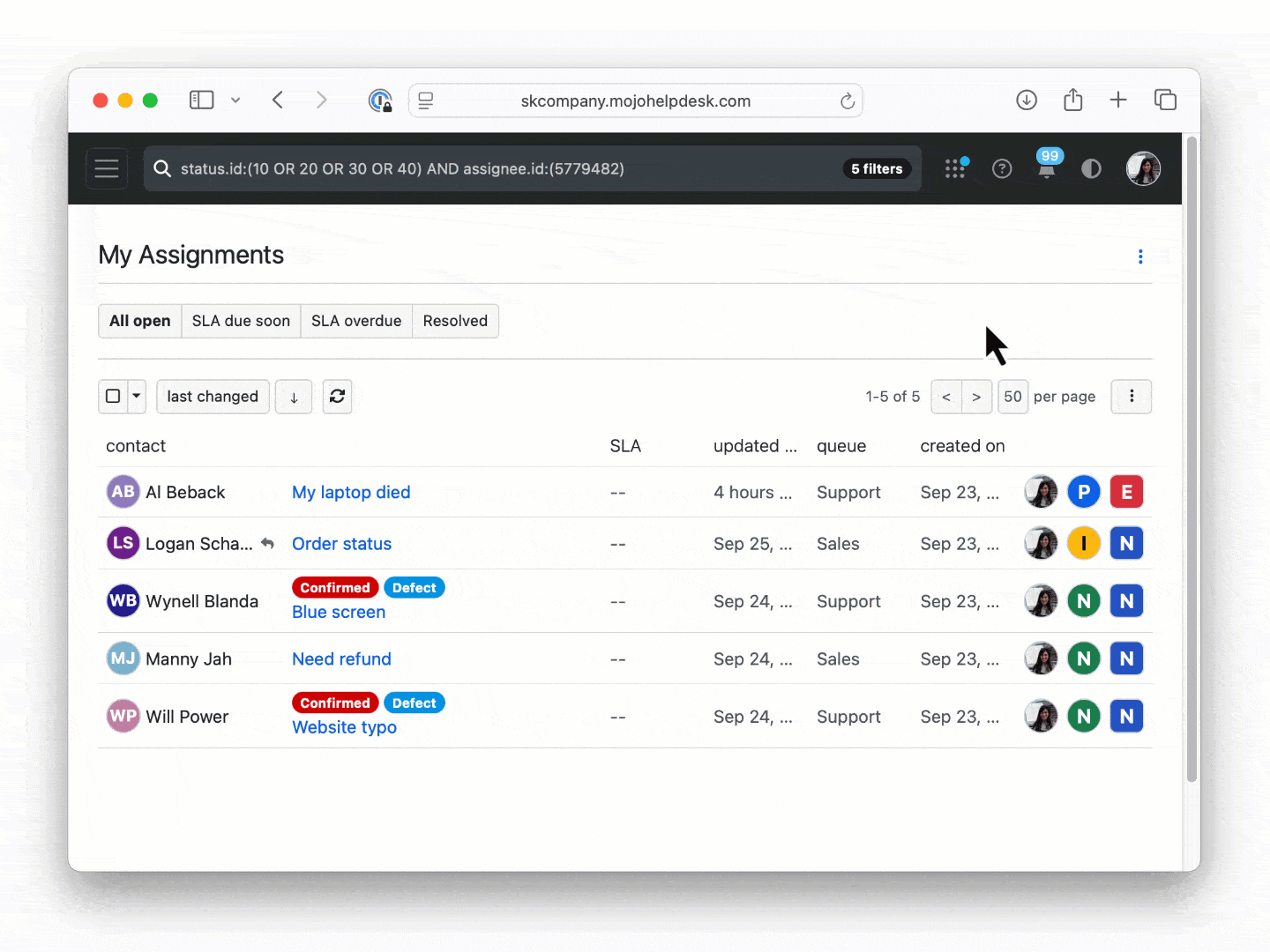Open the 50 per page selector

(x=1012, y=397)
